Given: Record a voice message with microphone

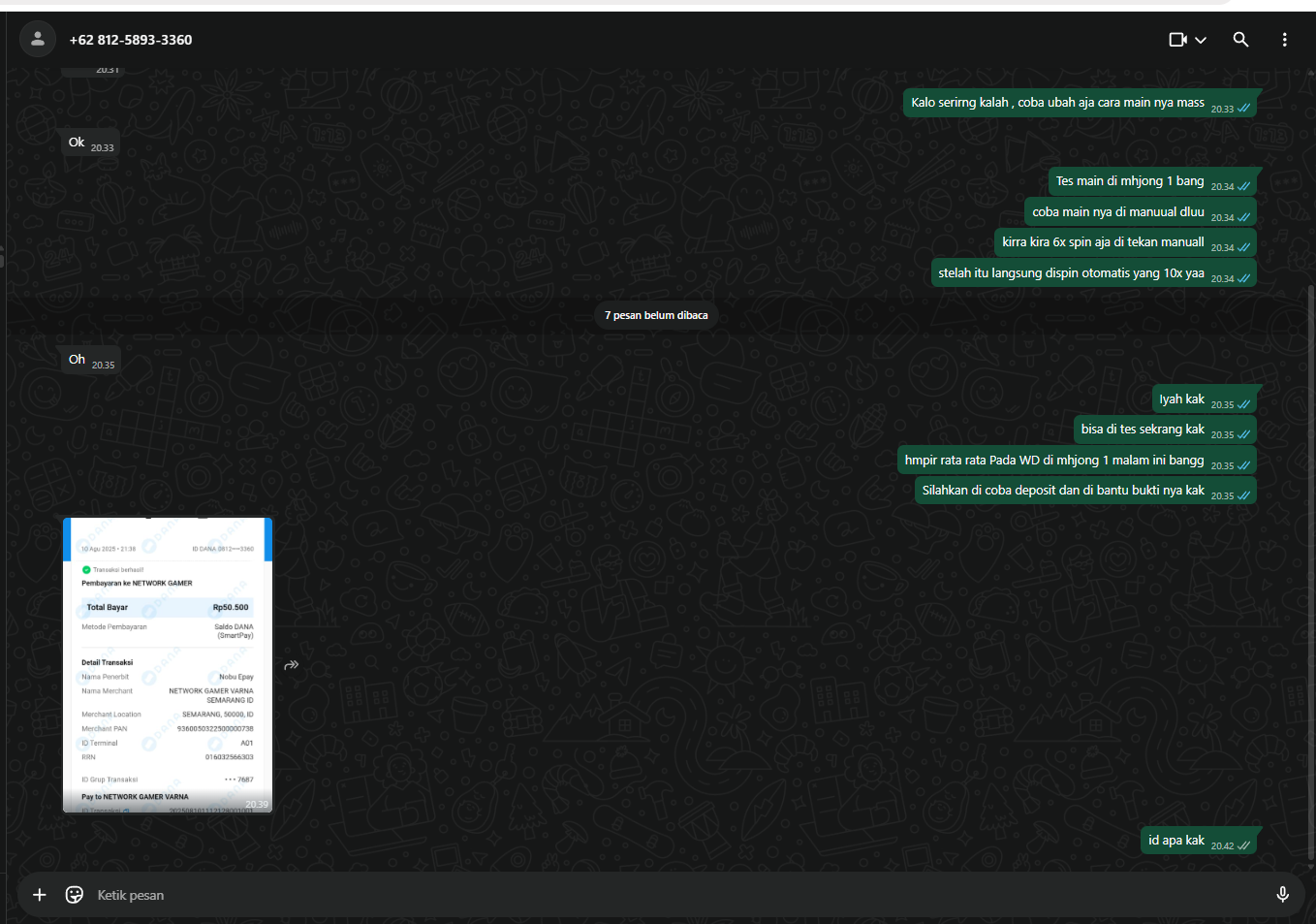Looking at the screenshot, I should coord(1282,895).
